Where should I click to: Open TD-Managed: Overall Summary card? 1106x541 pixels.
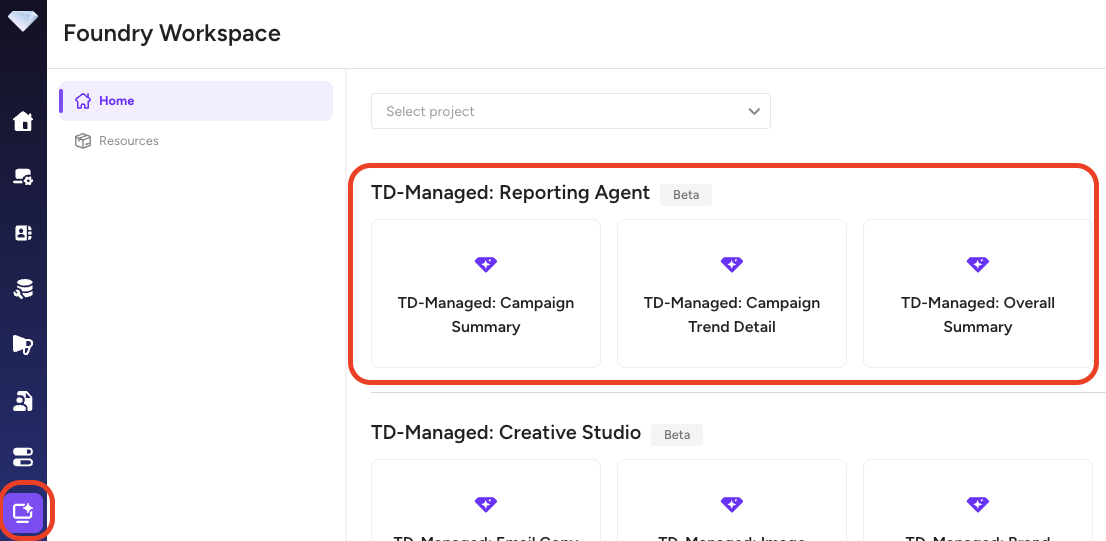click(978, 293)
